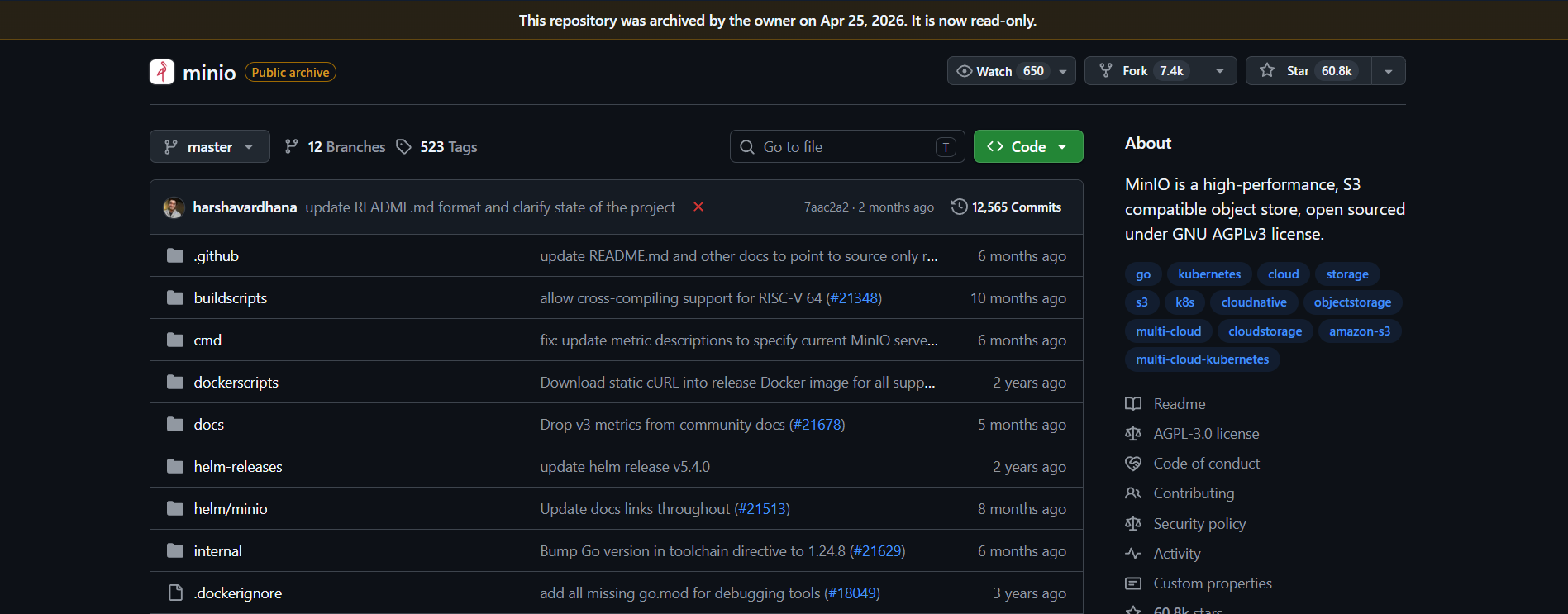The height and width of the screenshot is (614, 1568).
Task: Select the objectstorage topic tag
Action: tap(1352, 302)
